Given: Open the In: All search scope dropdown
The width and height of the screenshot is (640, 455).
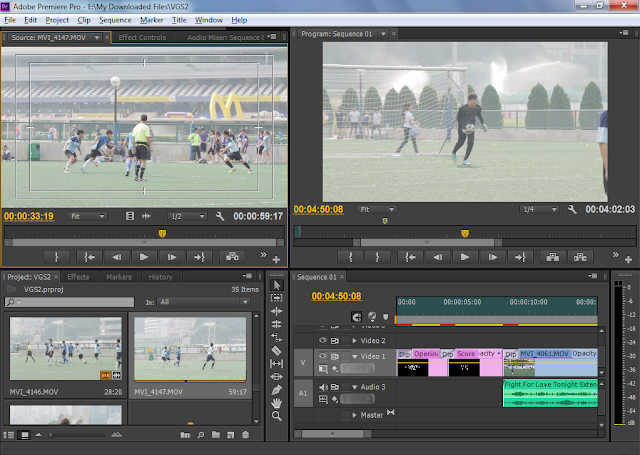Looking at the screenshot, I should (203, 302).
